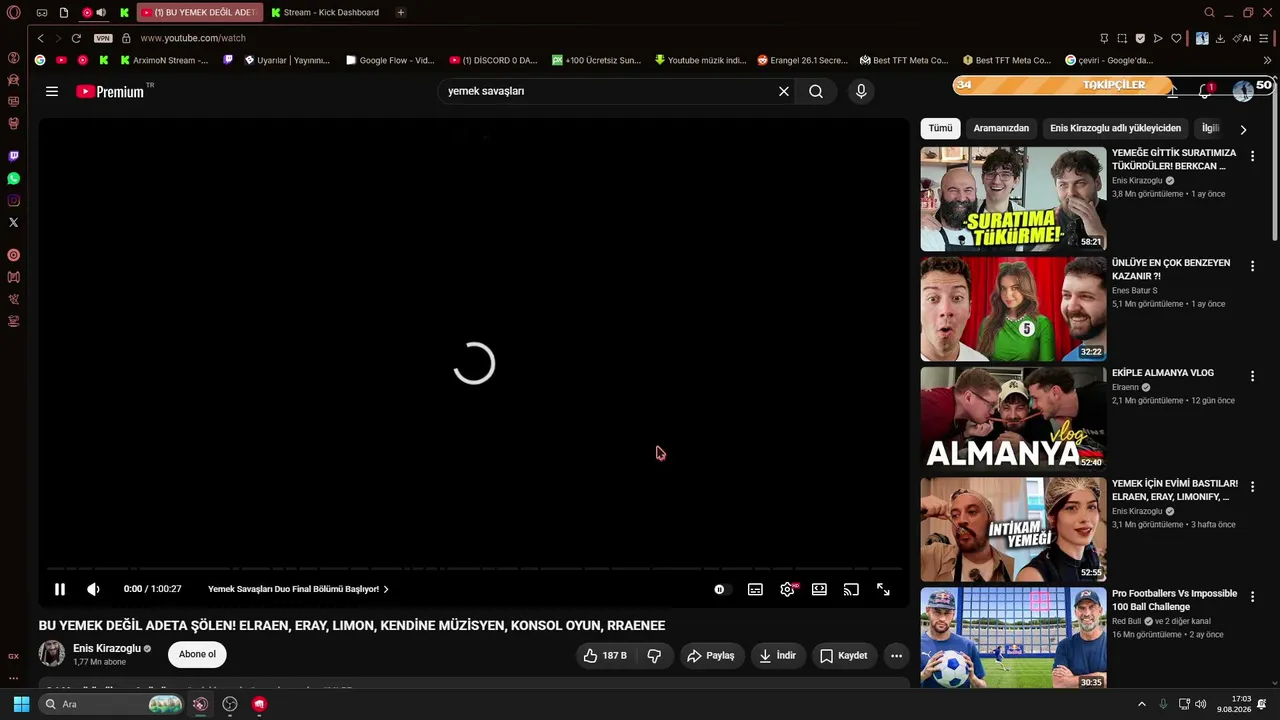Open the 'ALMANYA vlog' video thumbnail
Screen dimensions: 1280x720
(1013, 419)
